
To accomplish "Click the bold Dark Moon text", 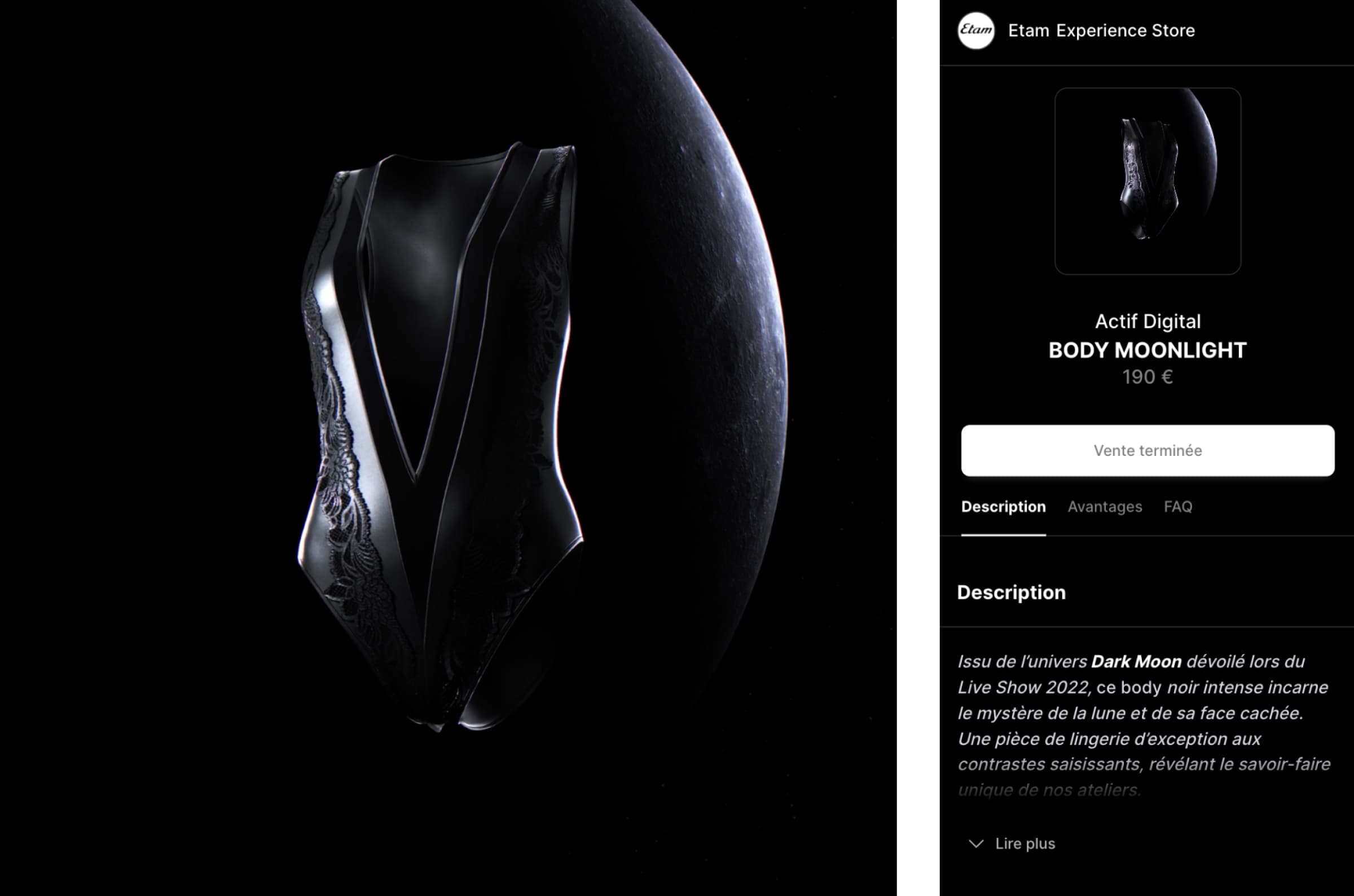I will [x=1136, y=662].
